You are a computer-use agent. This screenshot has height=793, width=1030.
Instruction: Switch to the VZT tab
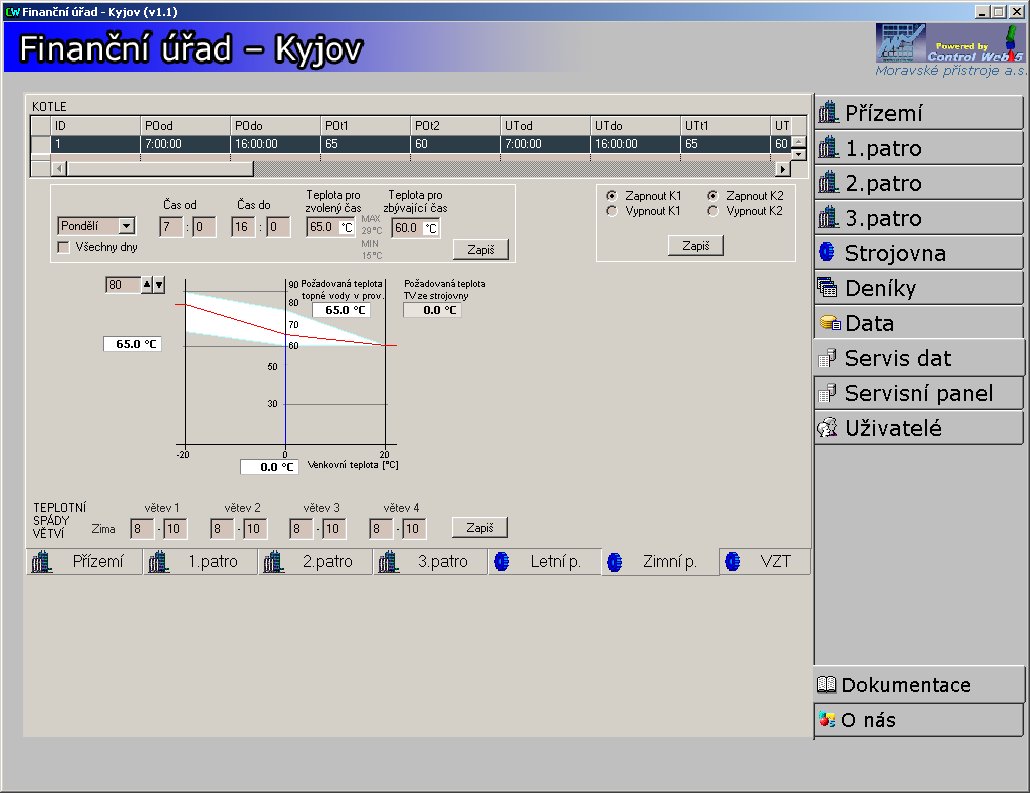764,562
